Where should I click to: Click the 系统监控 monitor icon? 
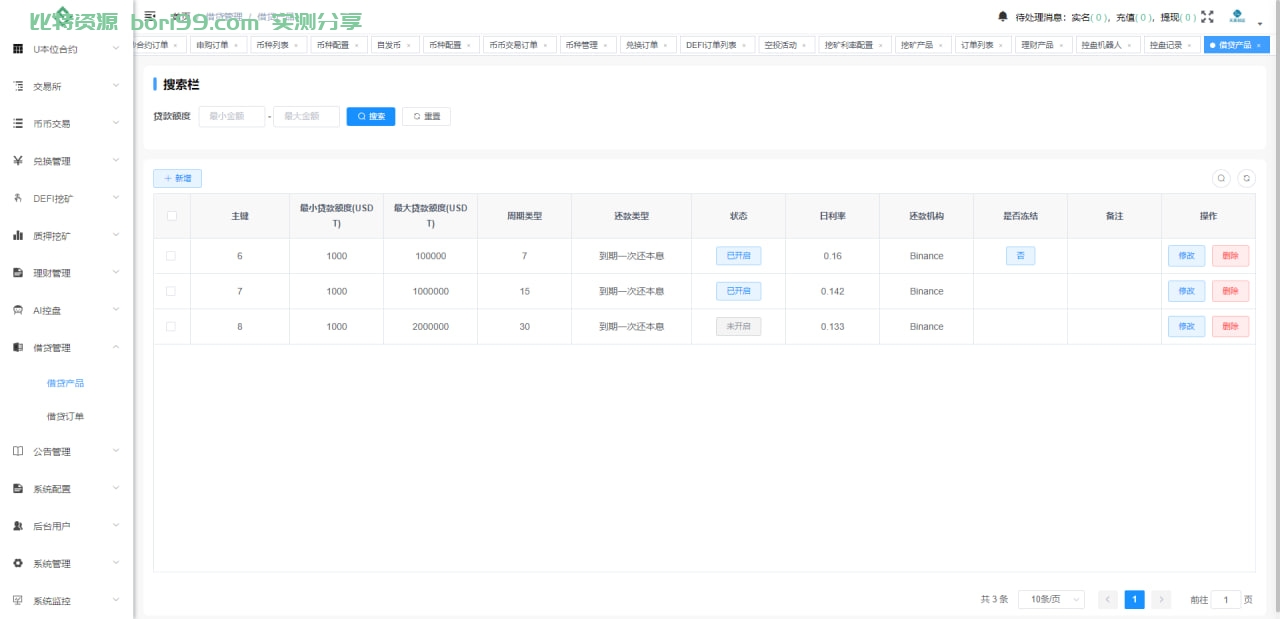pos(18,600)
